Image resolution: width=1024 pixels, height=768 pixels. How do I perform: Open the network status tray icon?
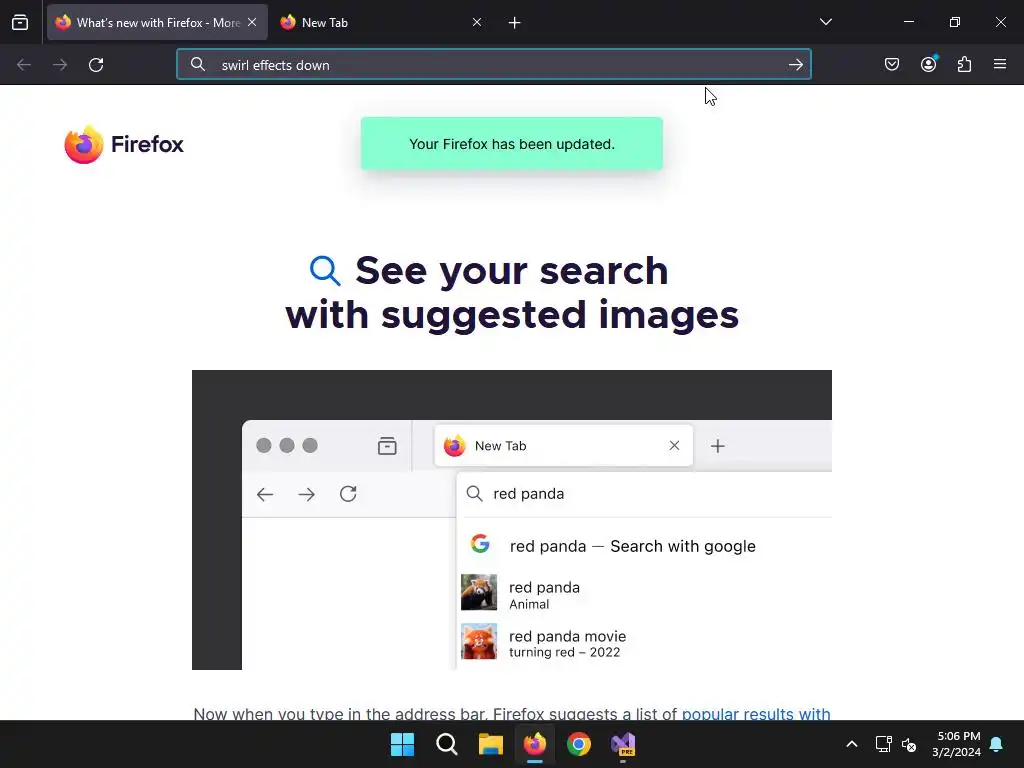click(884, 744)
